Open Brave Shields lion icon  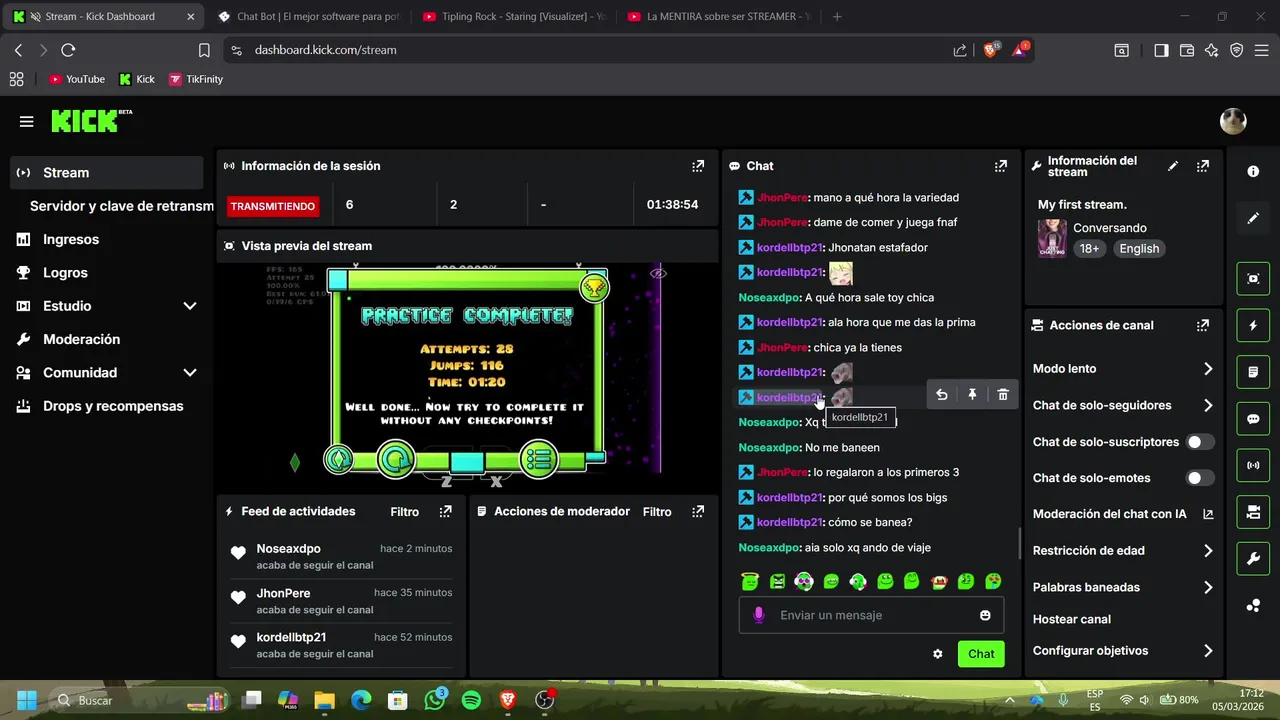[x=991, y=50]
